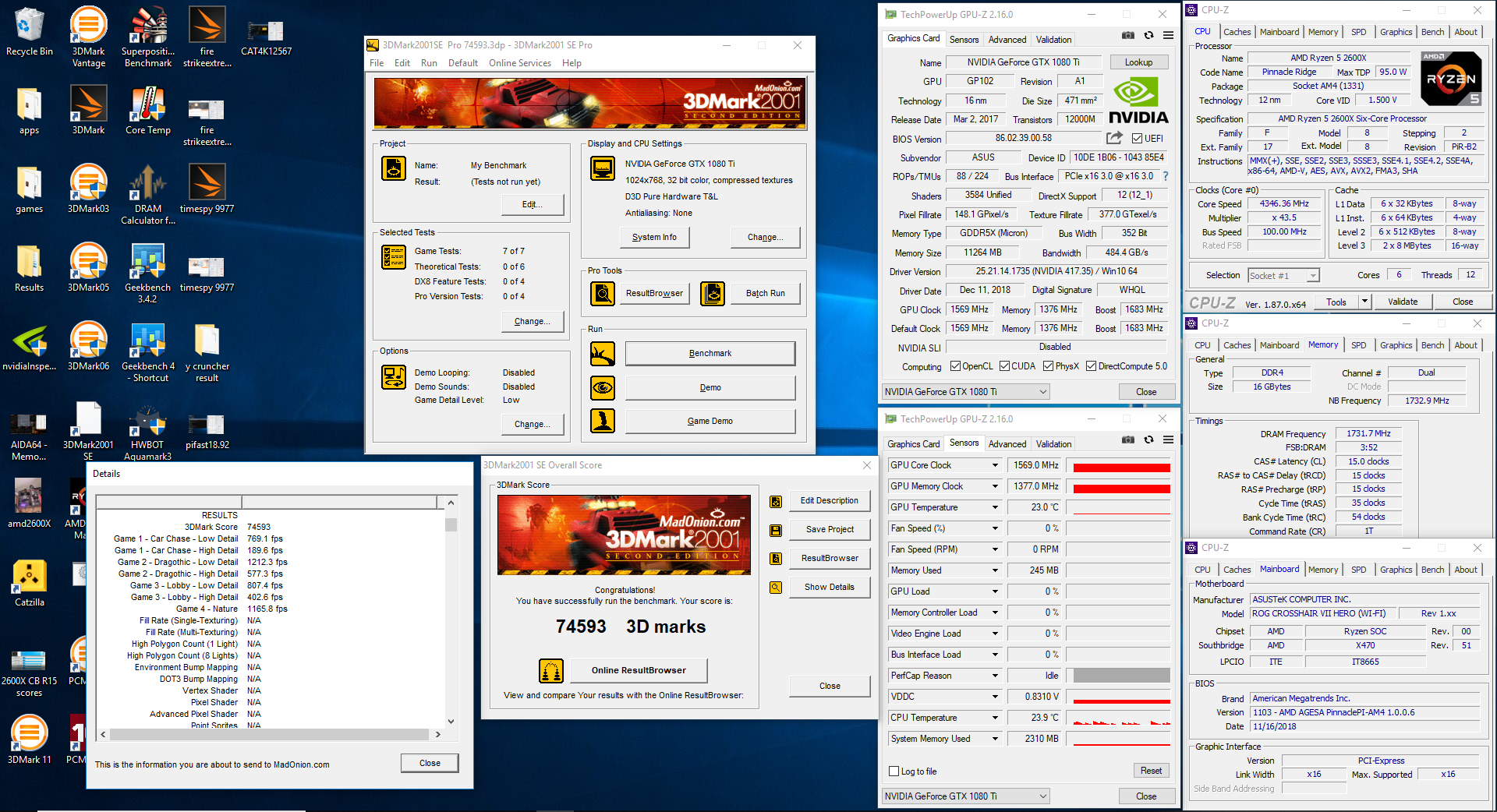Click the GPU Core Clock red graph bar

click(1122, 468)
